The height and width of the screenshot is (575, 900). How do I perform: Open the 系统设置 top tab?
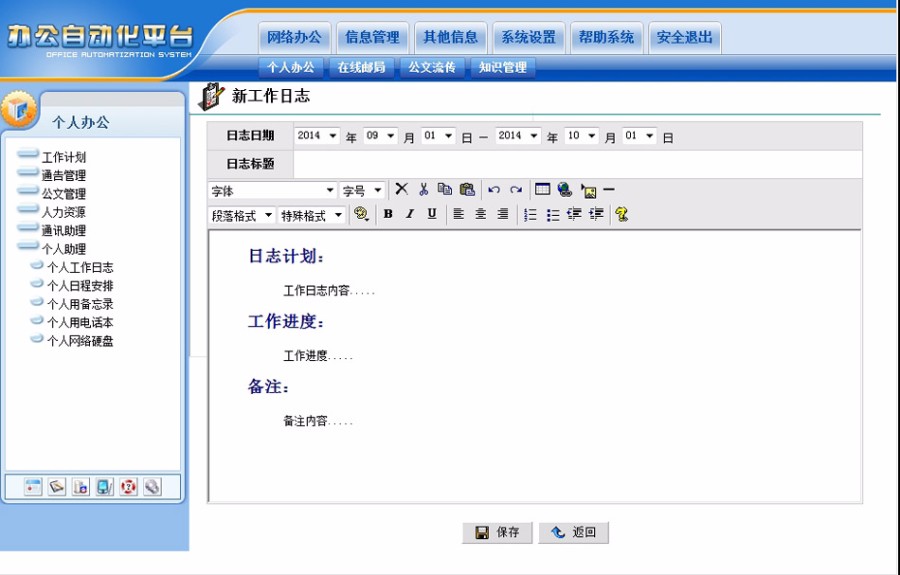coord(529,38)
